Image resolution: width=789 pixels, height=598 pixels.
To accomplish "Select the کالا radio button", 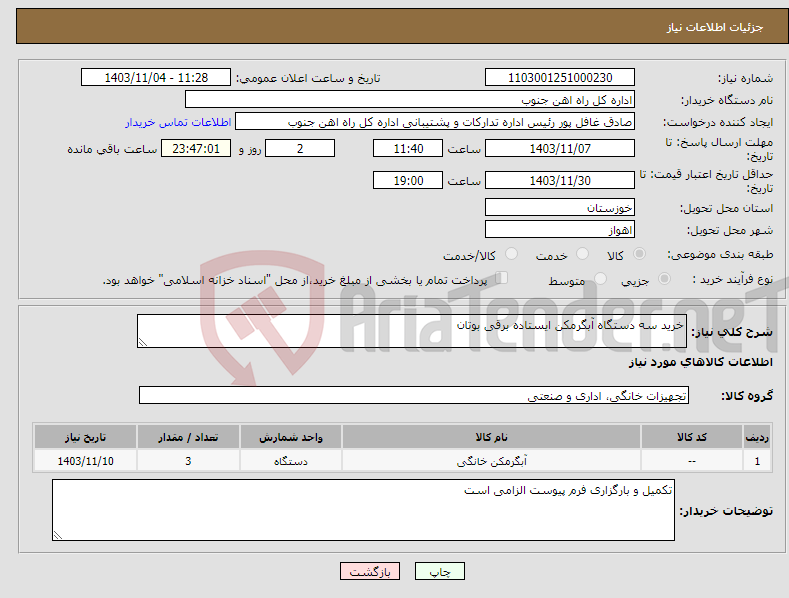I will [639, 254].
